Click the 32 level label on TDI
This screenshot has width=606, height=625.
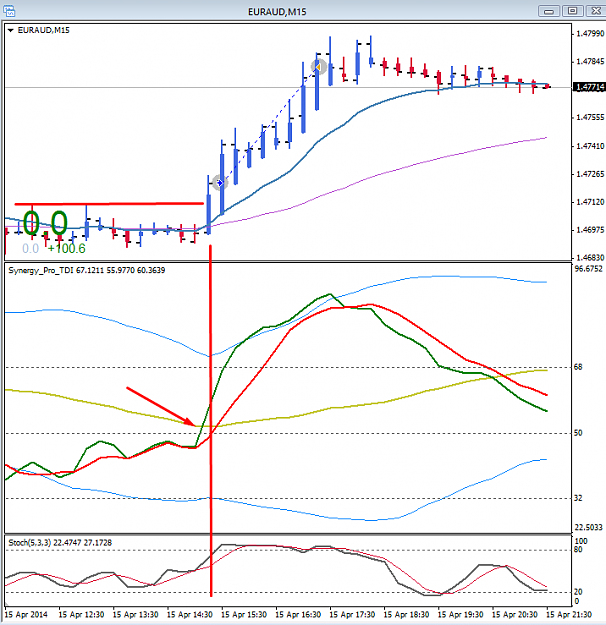tap(578, 498)
